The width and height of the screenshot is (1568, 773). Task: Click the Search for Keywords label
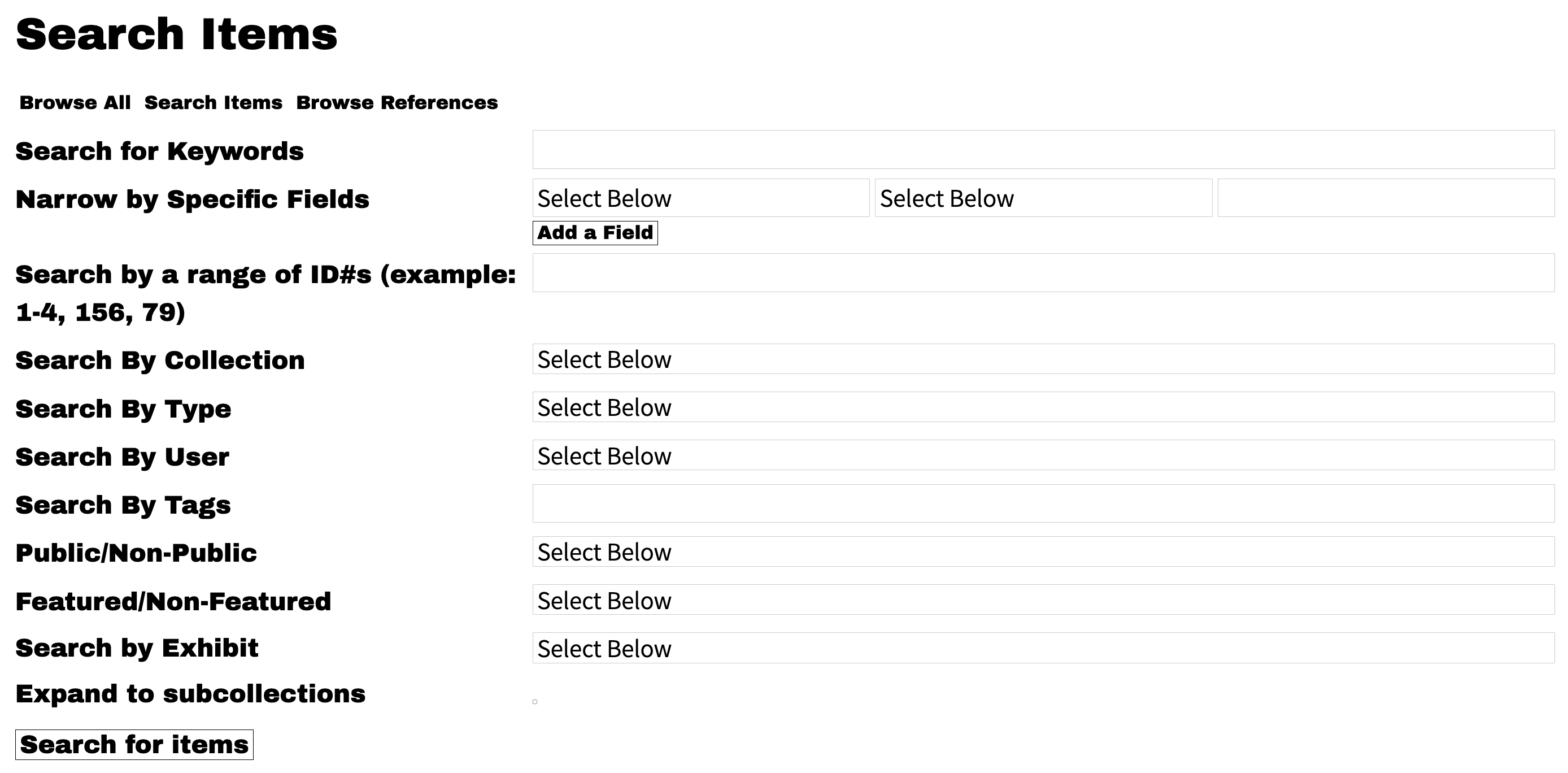[x=159, y=151]
